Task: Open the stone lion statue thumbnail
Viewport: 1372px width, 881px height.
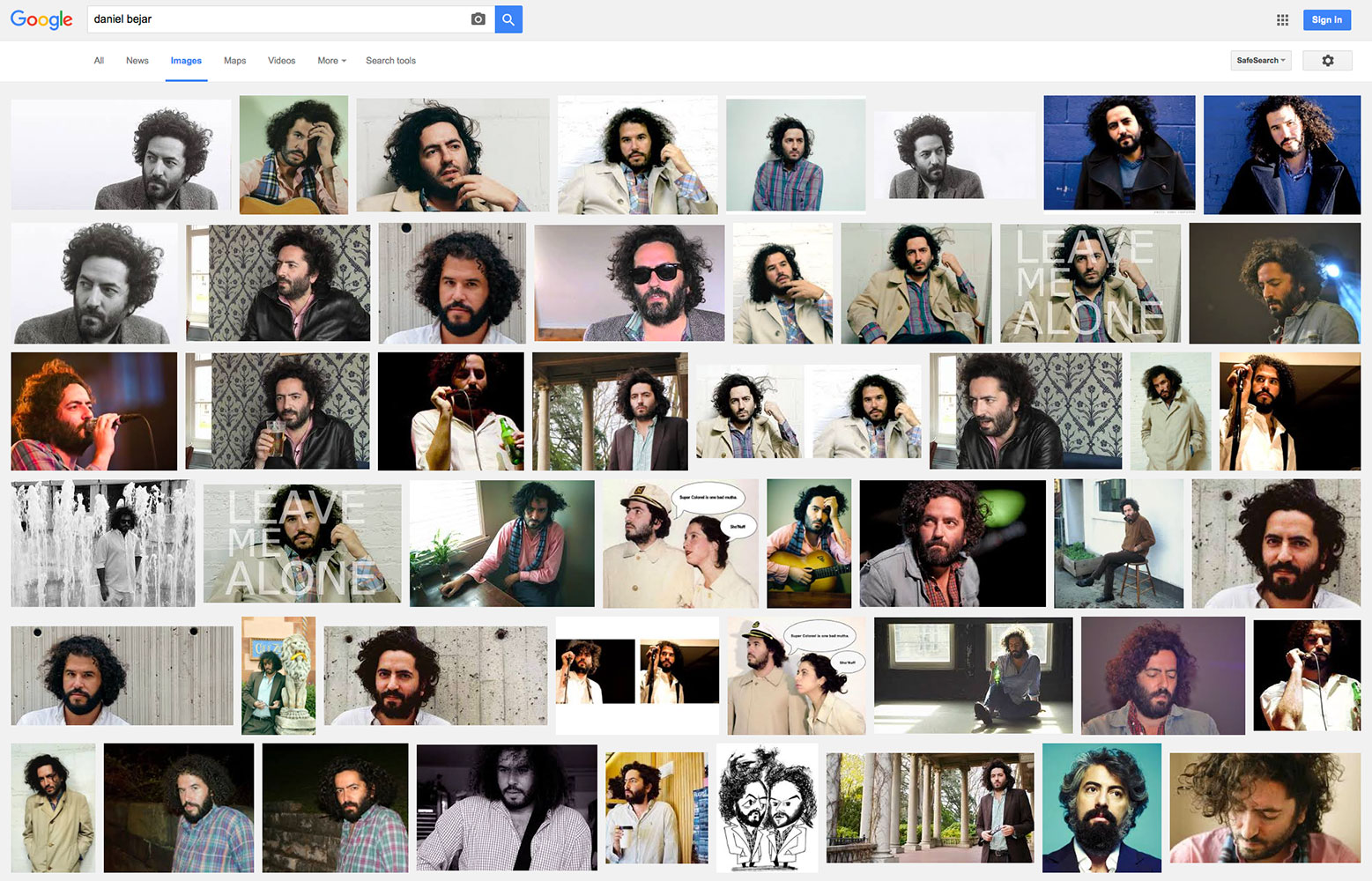Action: click(278, 676)
